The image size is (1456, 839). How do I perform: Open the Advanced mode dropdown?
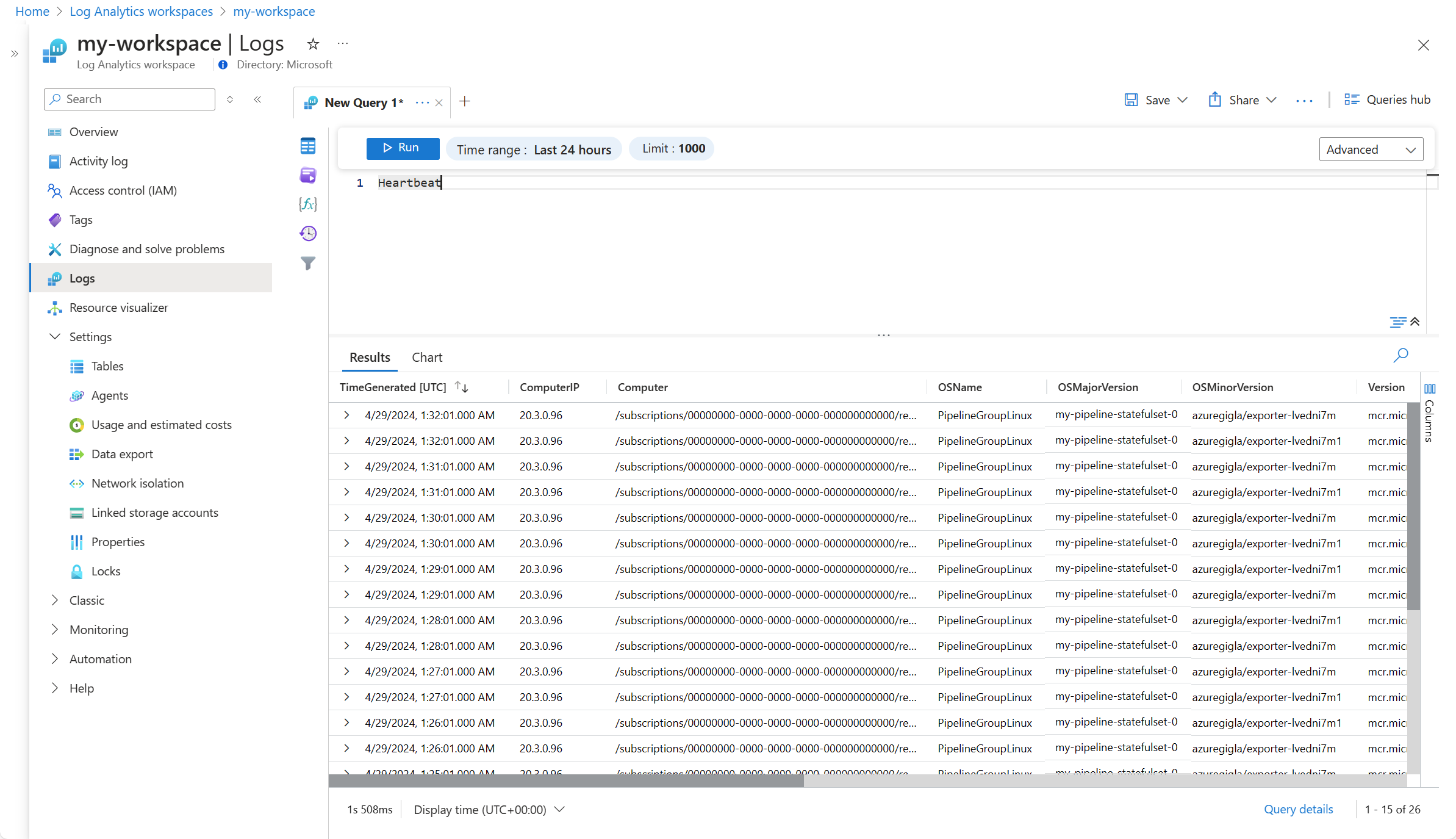click(x=1371, y=149)
